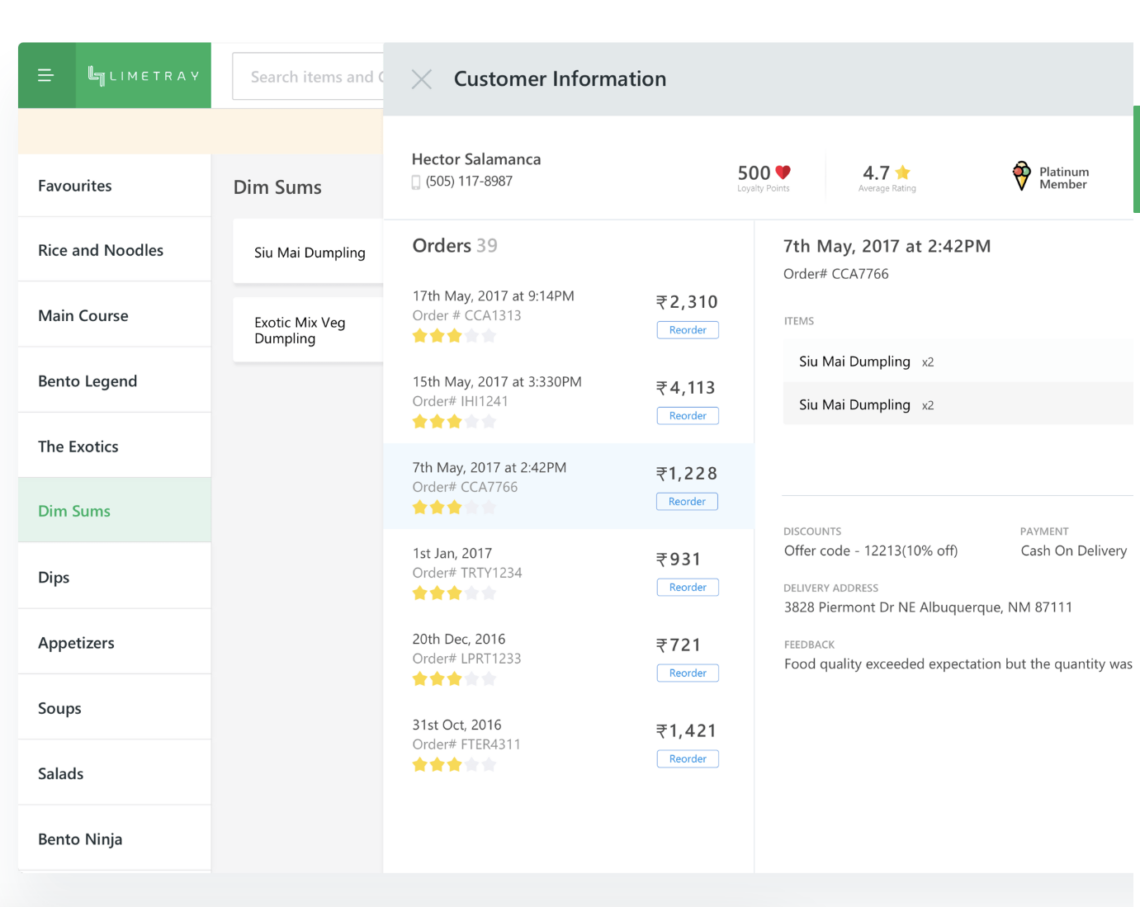Choose the Exotic Mix Veg Dumpling card
The image size is (1140, 907).
click(308, 330)
